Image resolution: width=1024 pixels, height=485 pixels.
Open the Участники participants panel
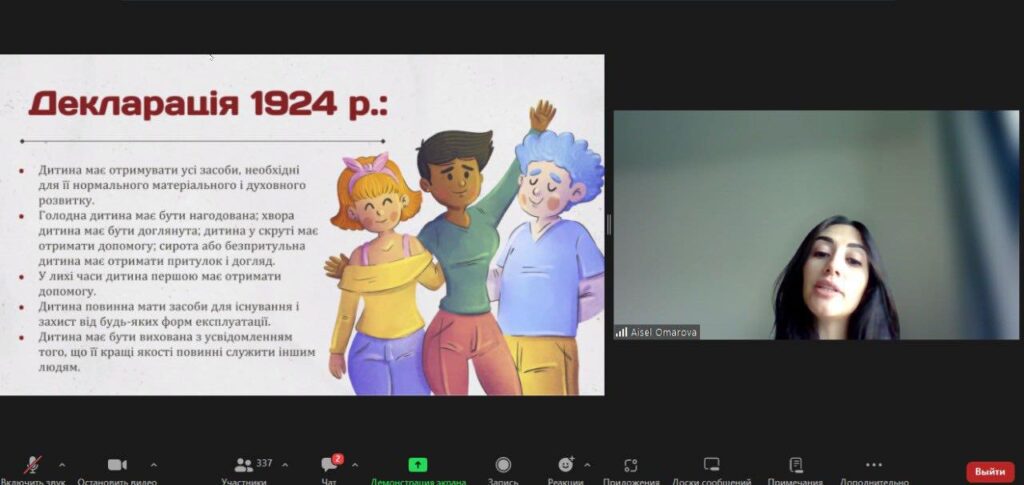(x=244, y=466)
